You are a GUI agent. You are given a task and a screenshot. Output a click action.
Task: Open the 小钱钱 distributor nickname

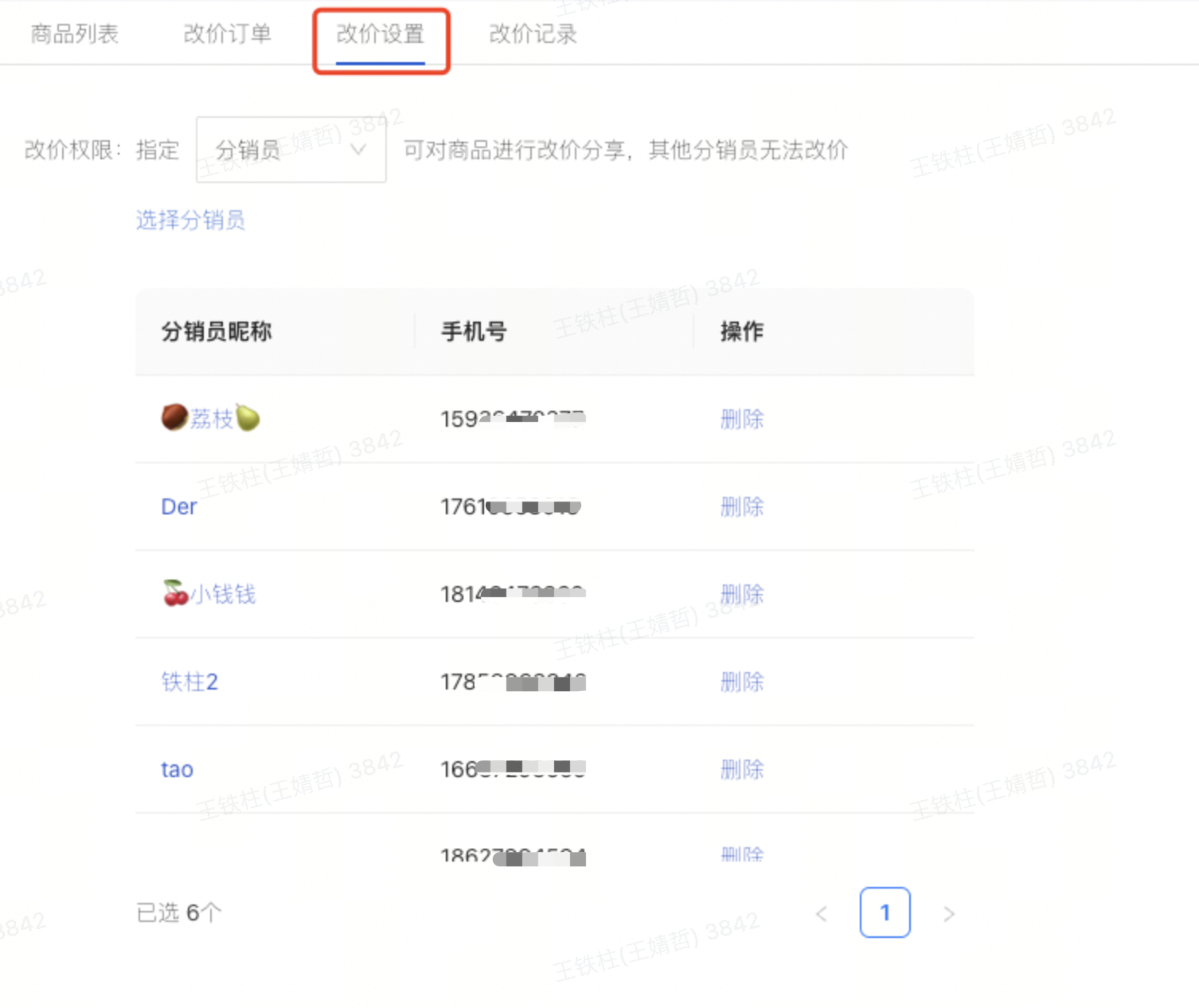click(x=209, y=594)
